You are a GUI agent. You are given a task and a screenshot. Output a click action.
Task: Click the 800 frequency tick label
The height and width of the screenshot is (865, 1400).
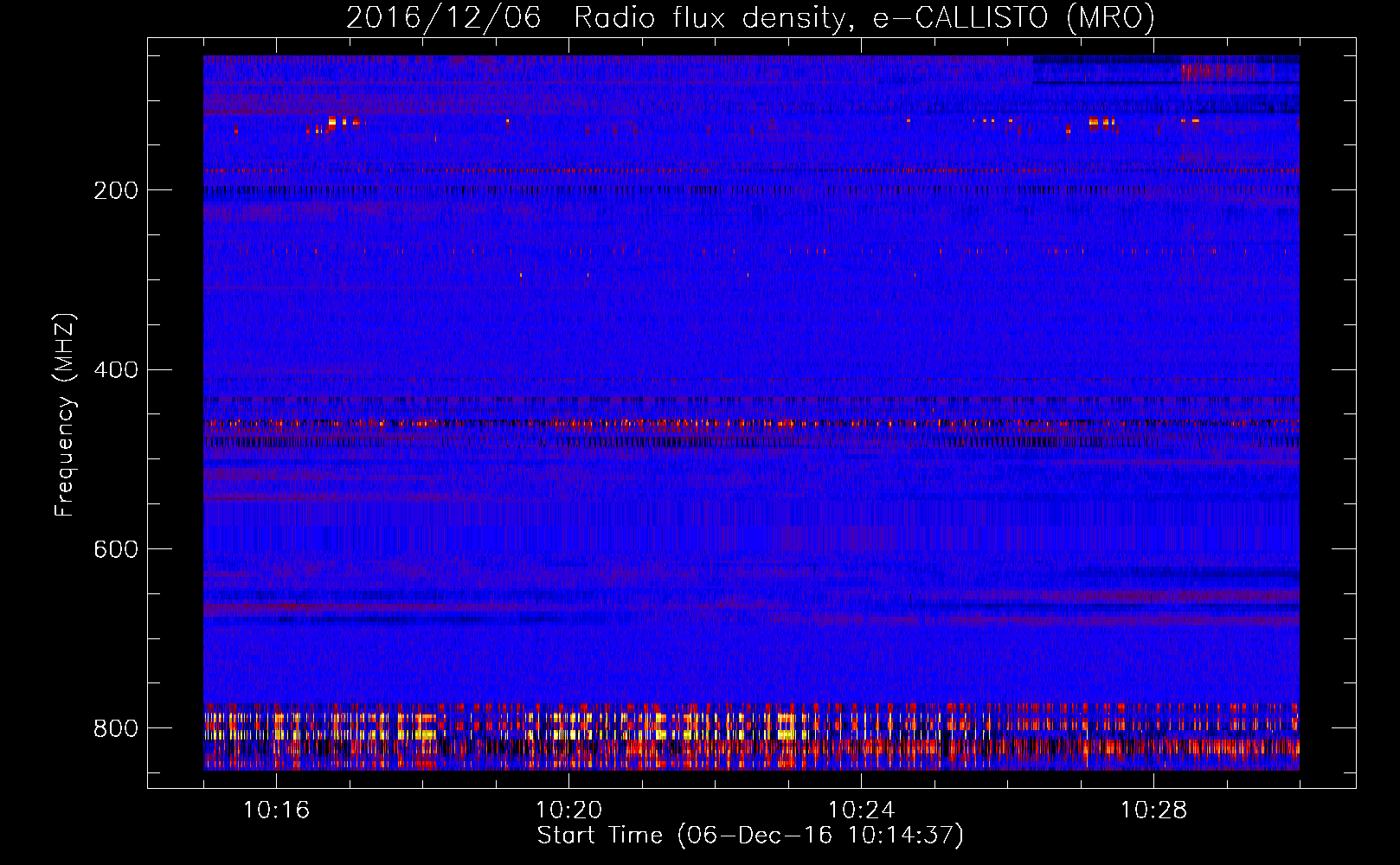click(x=115, y=729)
